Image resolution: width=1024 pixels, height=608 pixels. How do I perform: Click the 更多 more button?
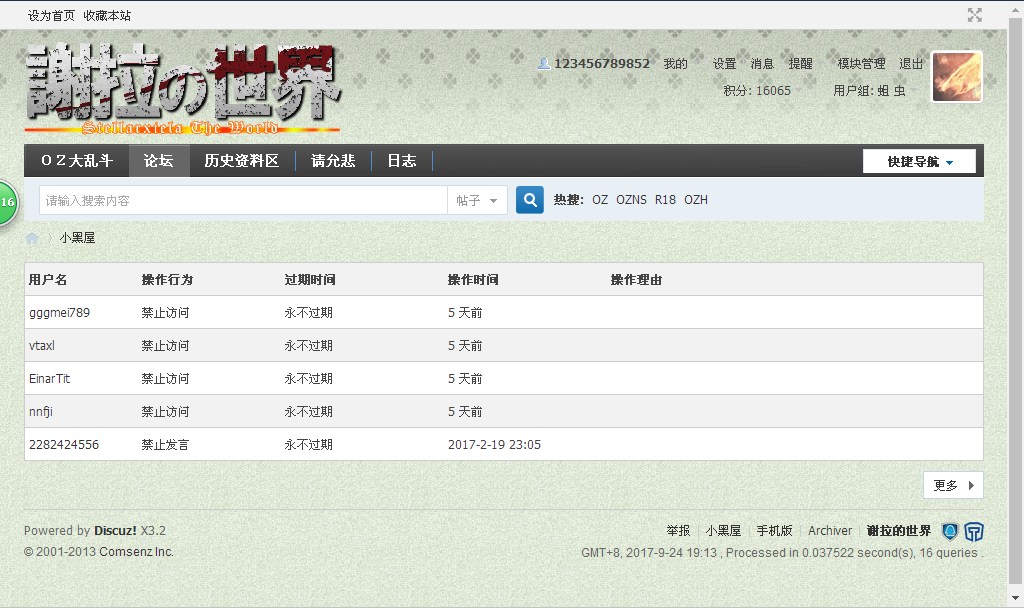pos(953,485)
